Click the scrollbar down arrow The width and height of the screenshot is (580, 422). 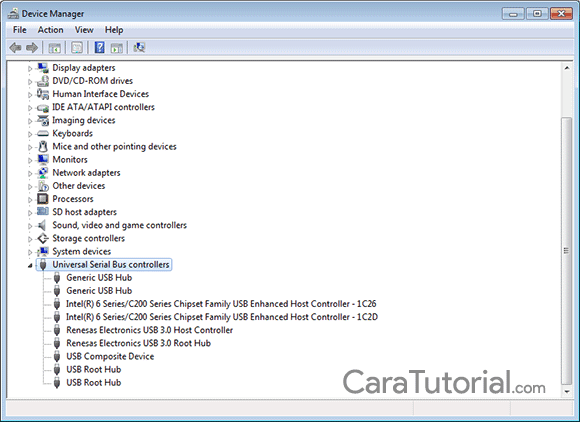[x=567, y=391]
